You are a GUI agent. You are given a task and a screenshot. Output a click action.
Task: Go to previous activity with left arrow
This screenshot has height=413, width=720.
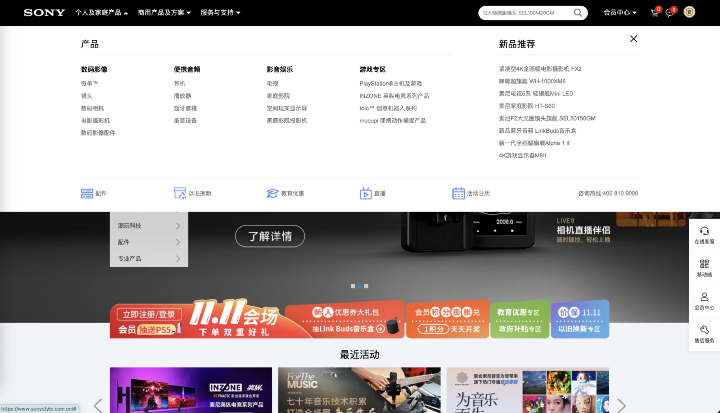98,406
